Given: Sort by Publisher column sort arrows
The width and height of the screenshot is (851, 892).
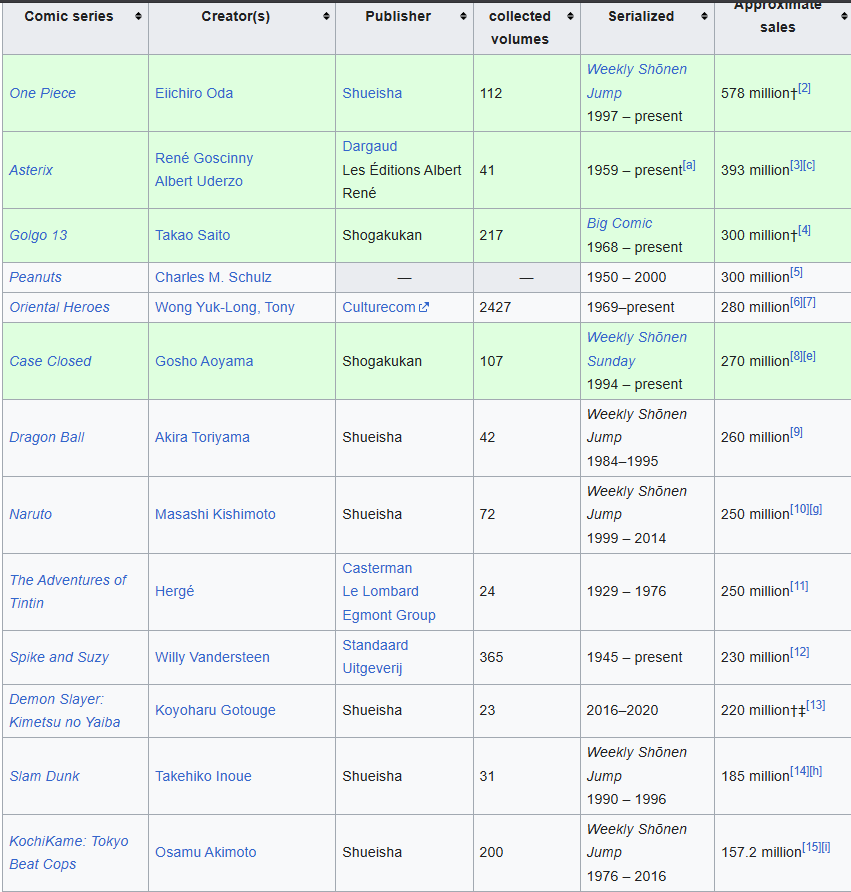Looking at the screenshot, I should coord(463,16).
